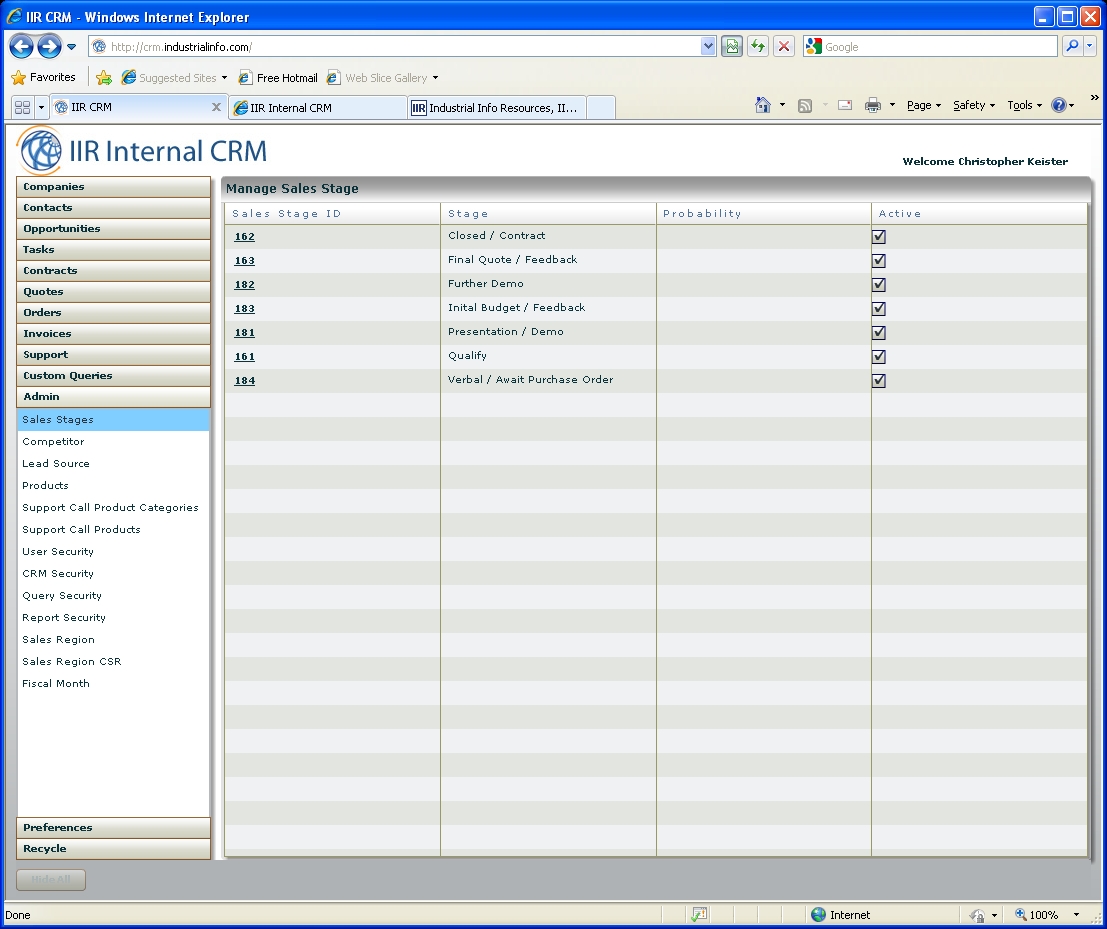Toggle Active checkbox for Qualify stage
This screenshot has width=1107, height=929.
point(879,357)
